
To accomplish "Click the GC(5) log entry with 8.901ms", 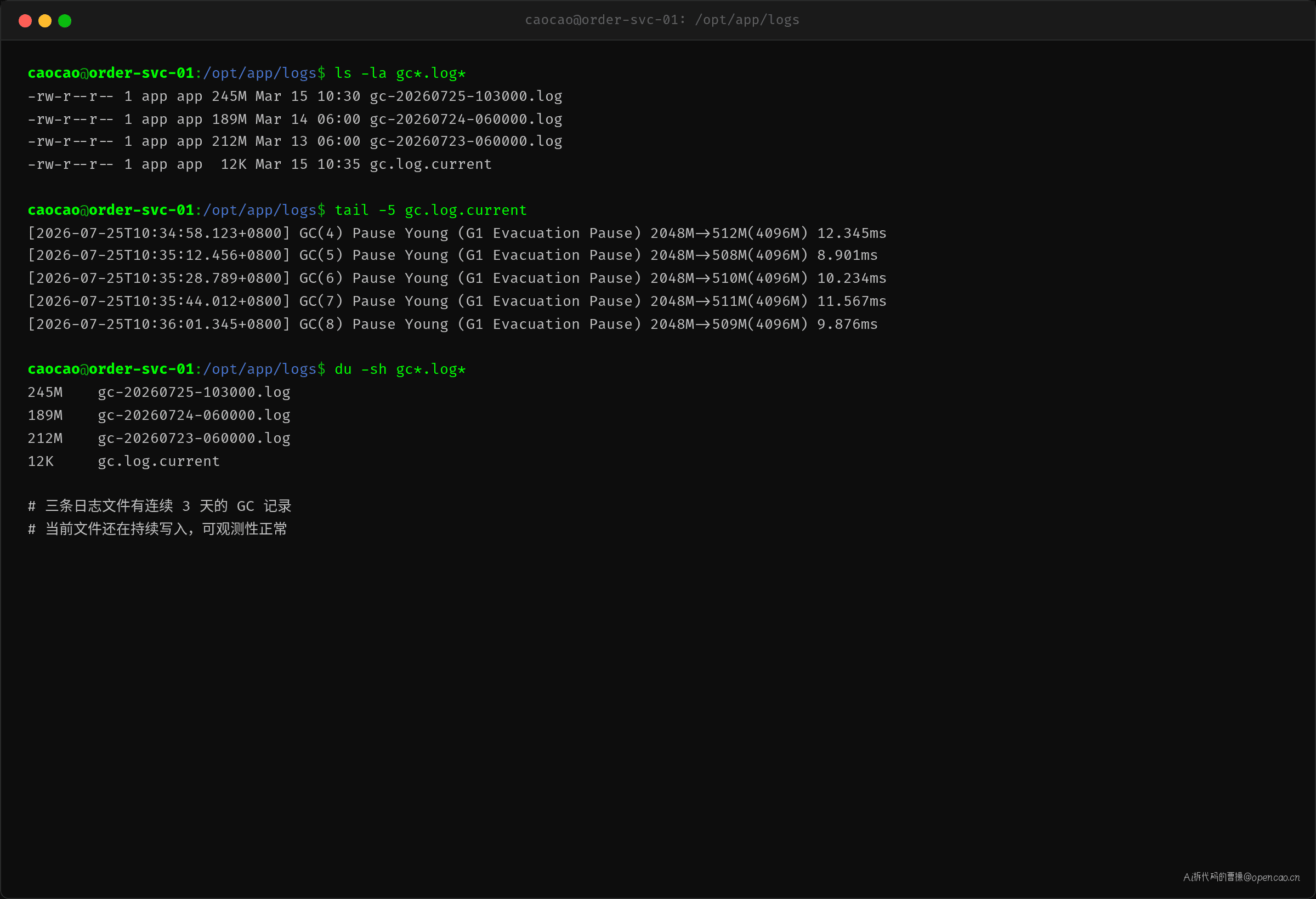I will point(452,255).
